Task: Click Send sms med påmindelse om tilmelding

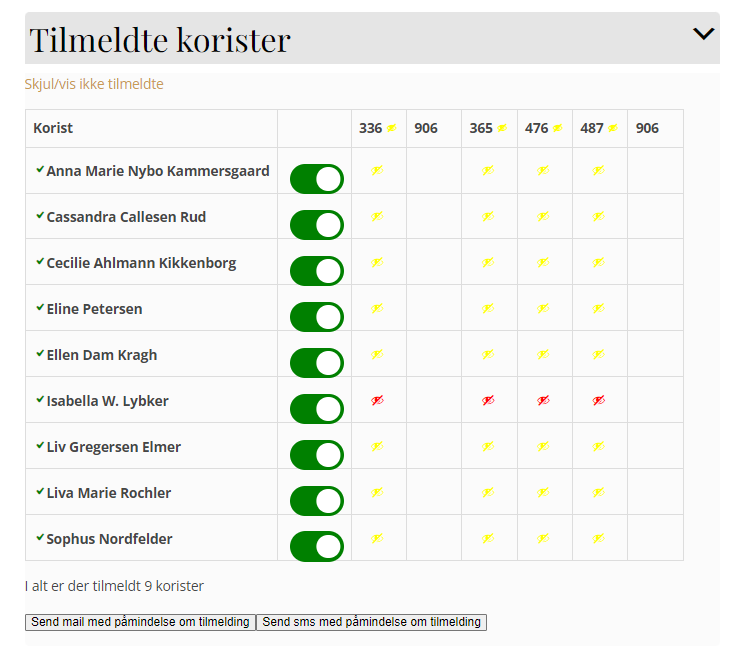Action: coord(371,622)
